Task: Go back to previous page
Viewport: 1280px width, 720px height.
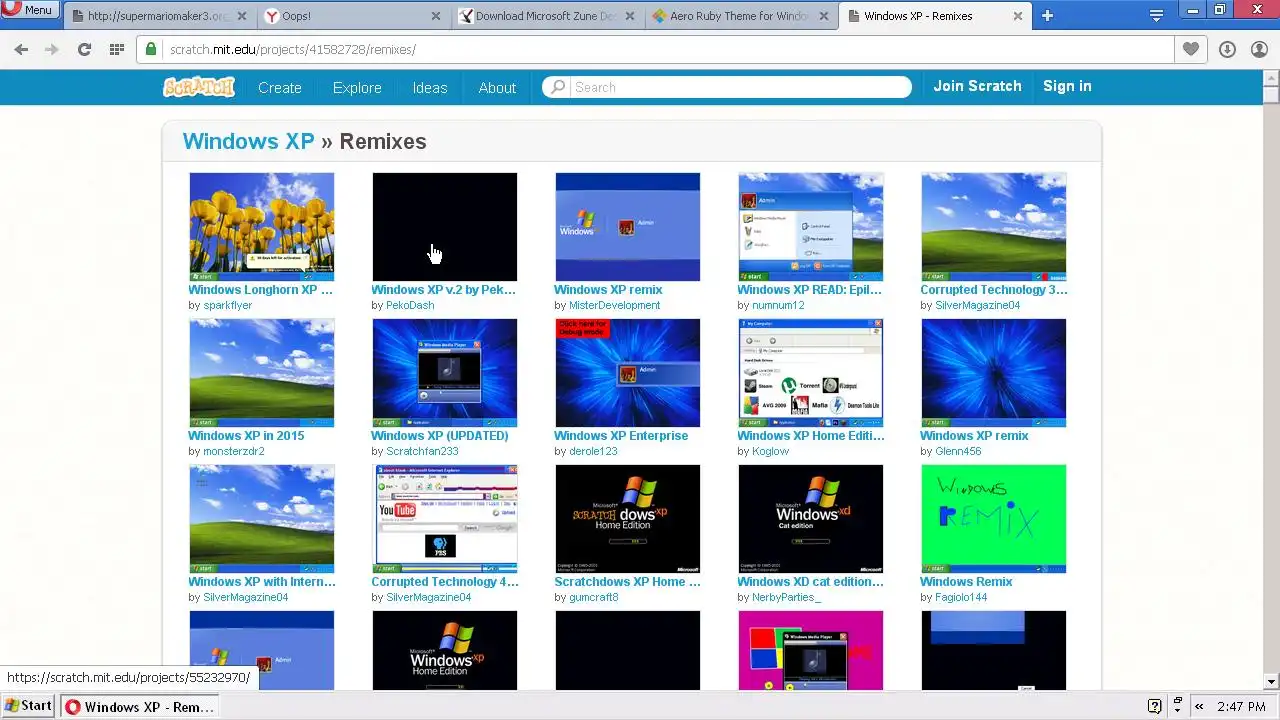Action: click(x=21, y=49)
